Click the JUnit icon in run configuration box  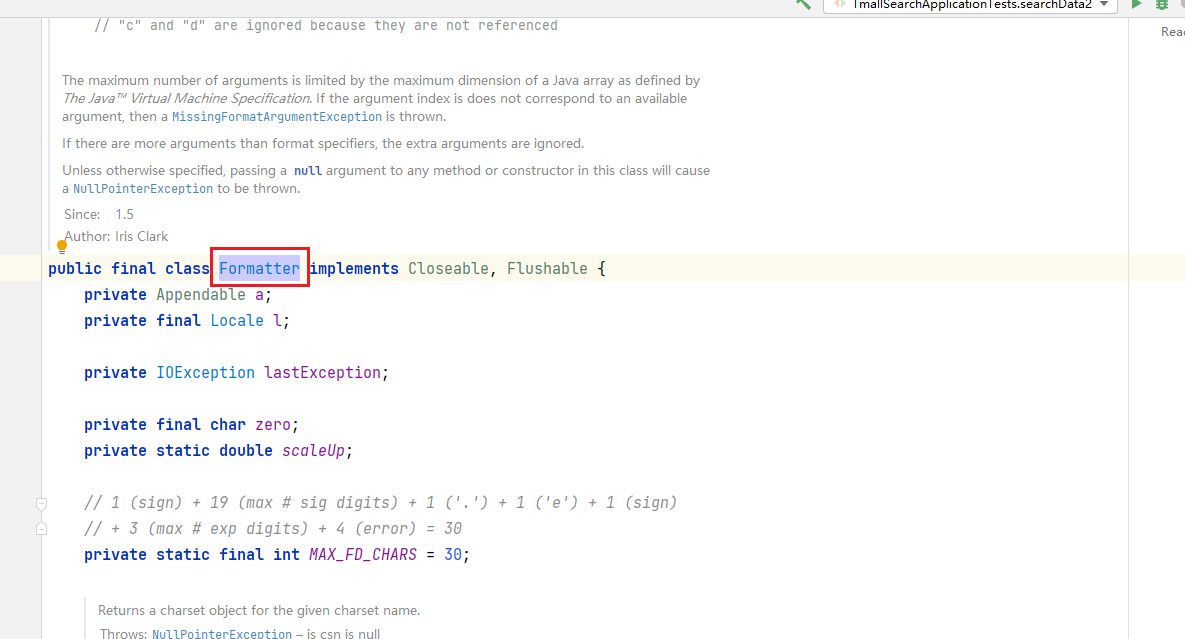pos(840,5)
